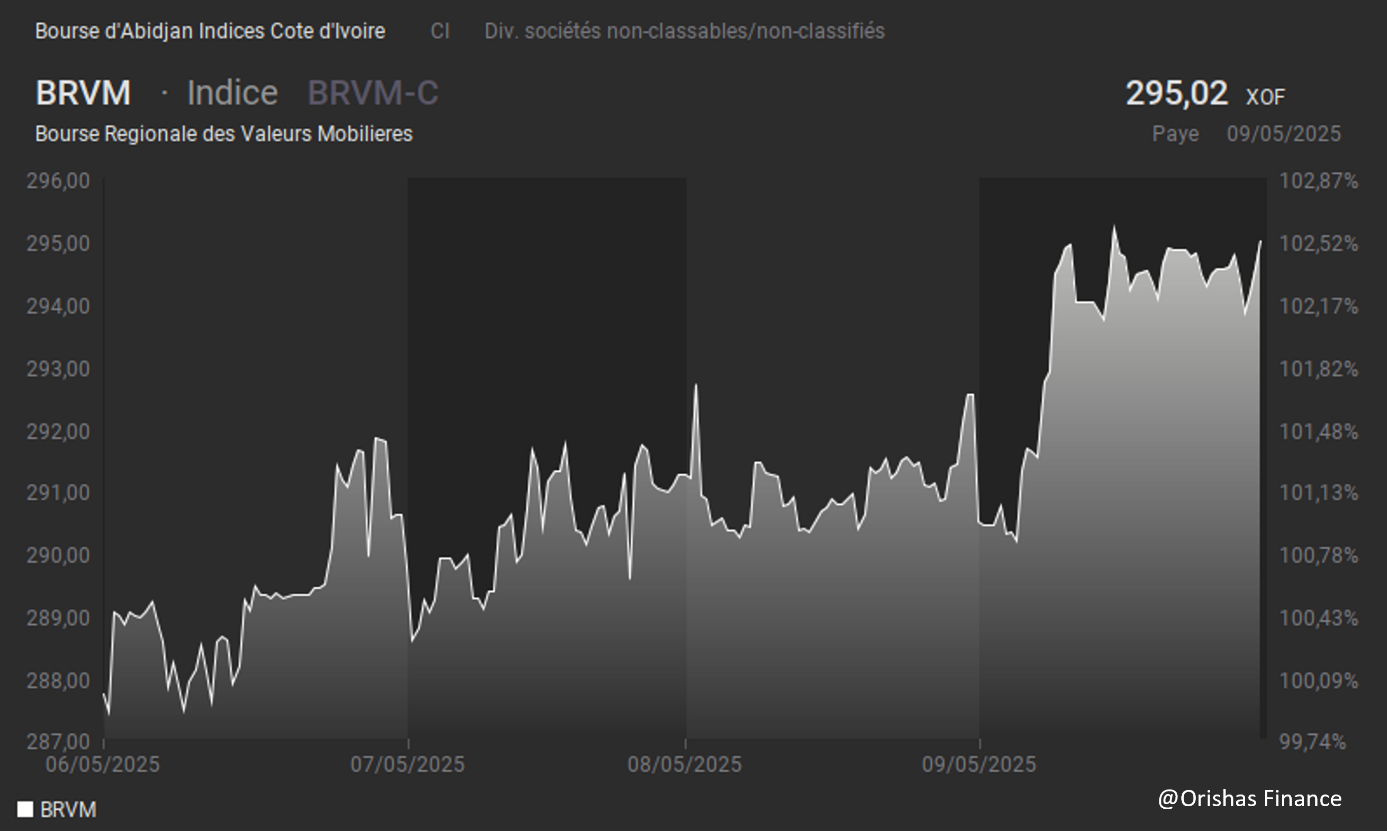
Task: Click the 102,17% right axis label
Action: click(x=1319, y=306)
